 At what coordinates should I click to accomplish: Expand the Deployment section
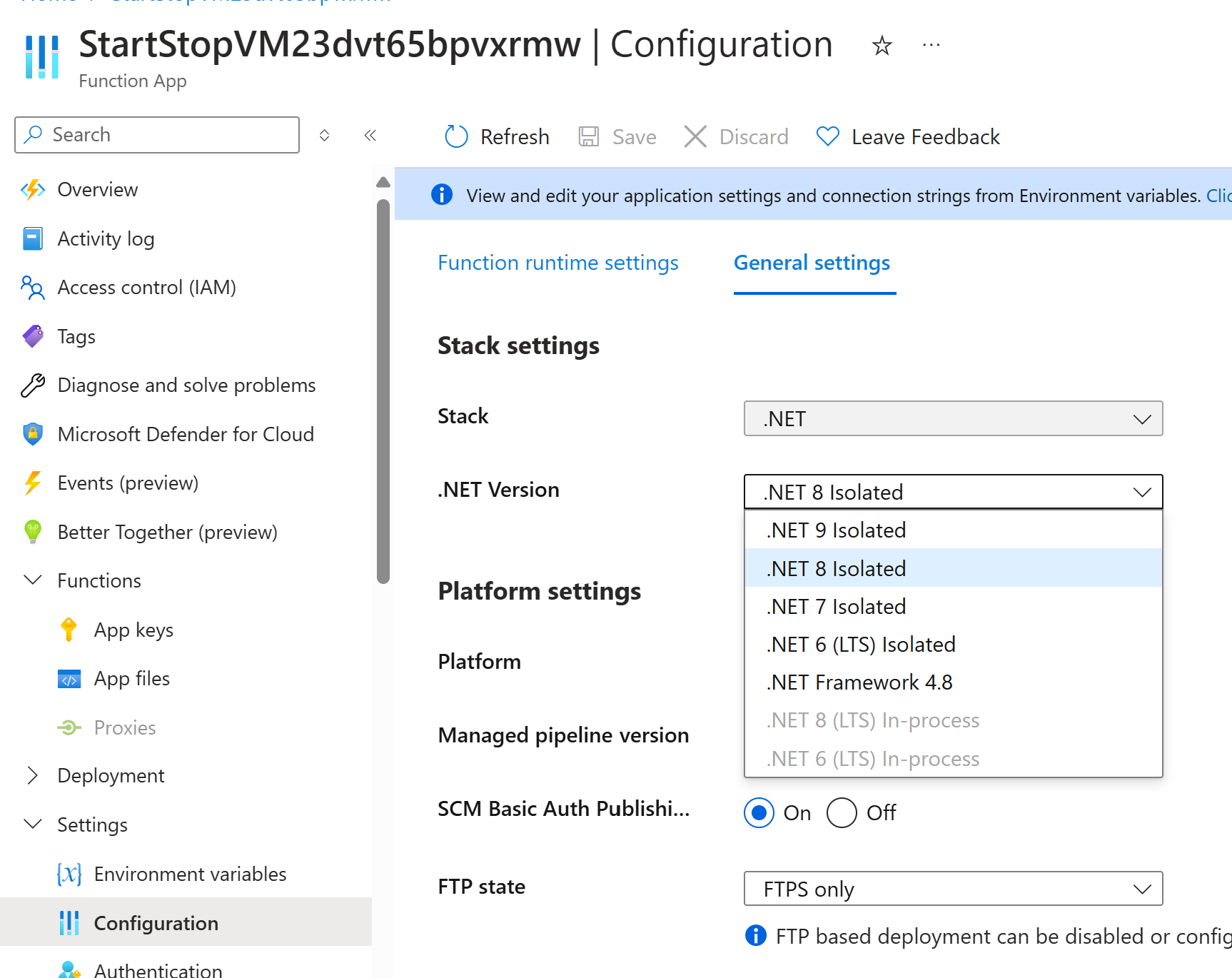[33, 776]
